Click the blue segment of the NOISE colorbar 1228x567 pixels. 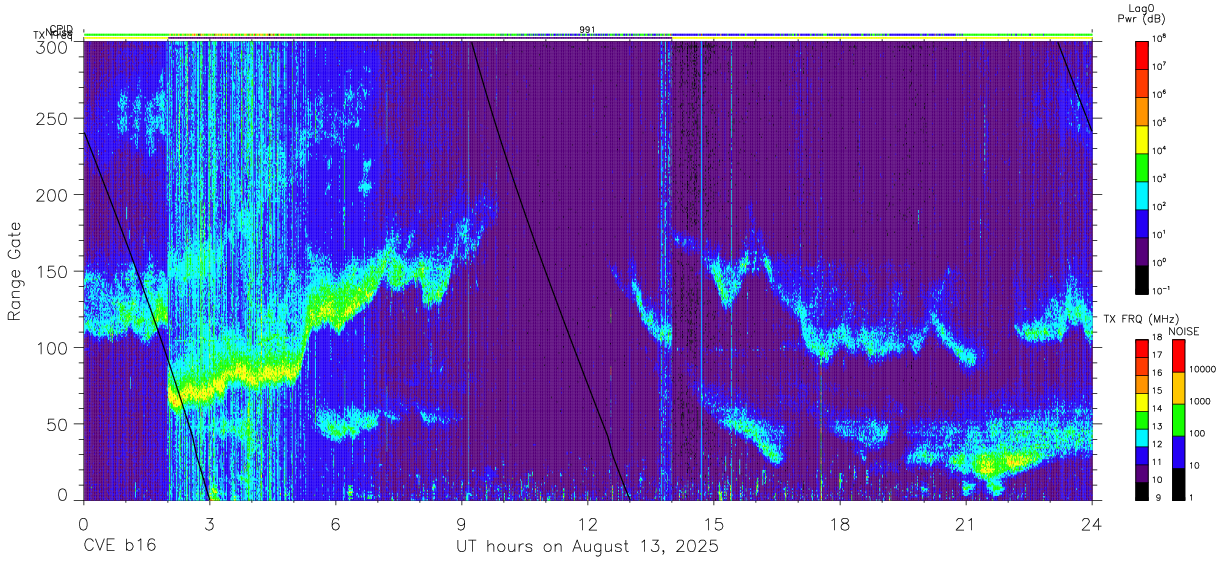(x=1178, y=452)
